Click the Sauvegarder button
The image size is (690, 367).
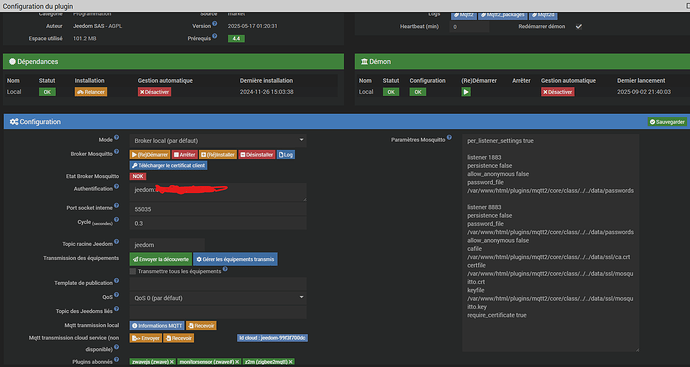pyautogui.click(x=667, y=122)
